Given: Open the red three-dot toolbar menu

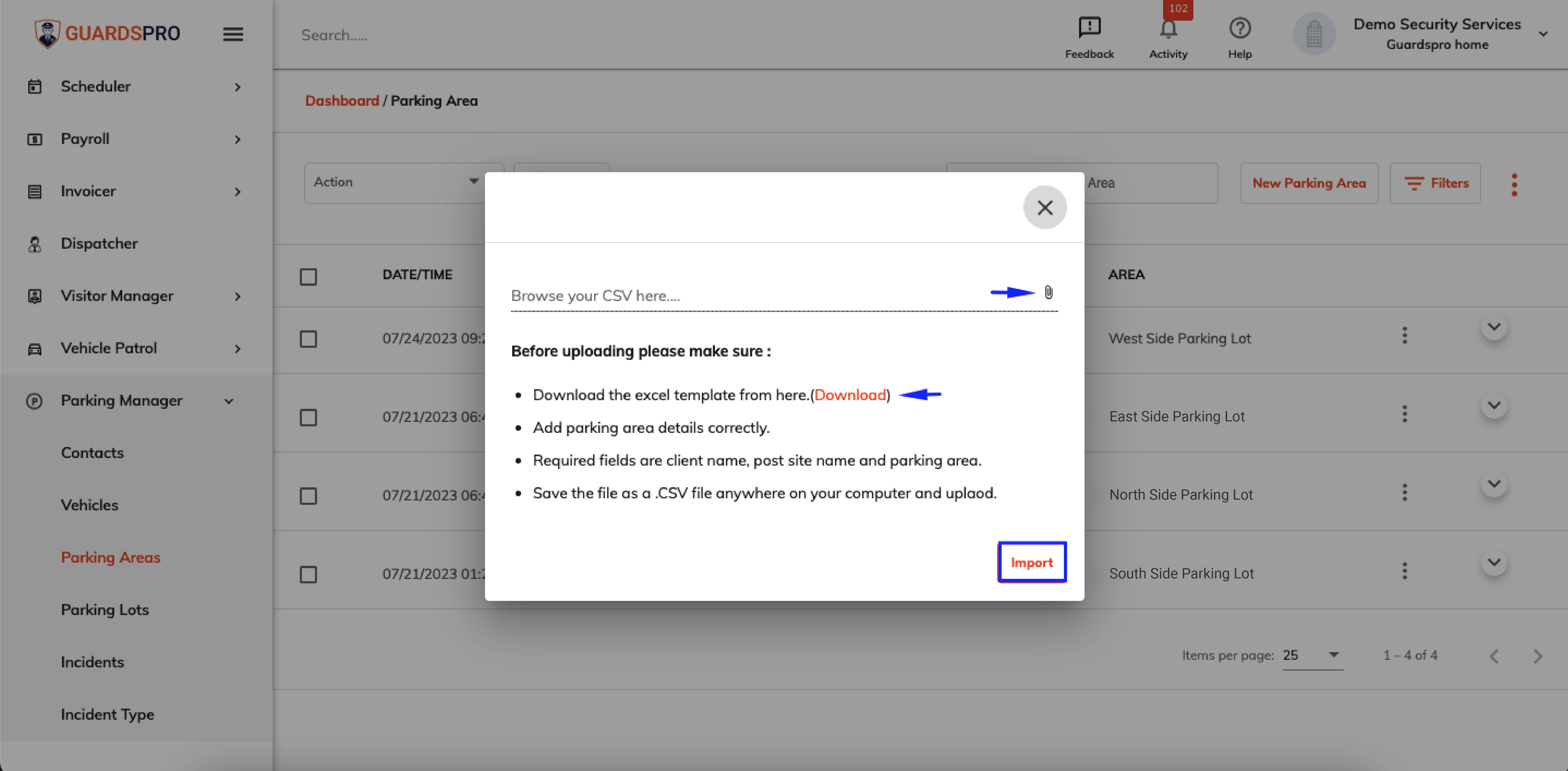Looking at the screenshot, I should click(1514, 185).
